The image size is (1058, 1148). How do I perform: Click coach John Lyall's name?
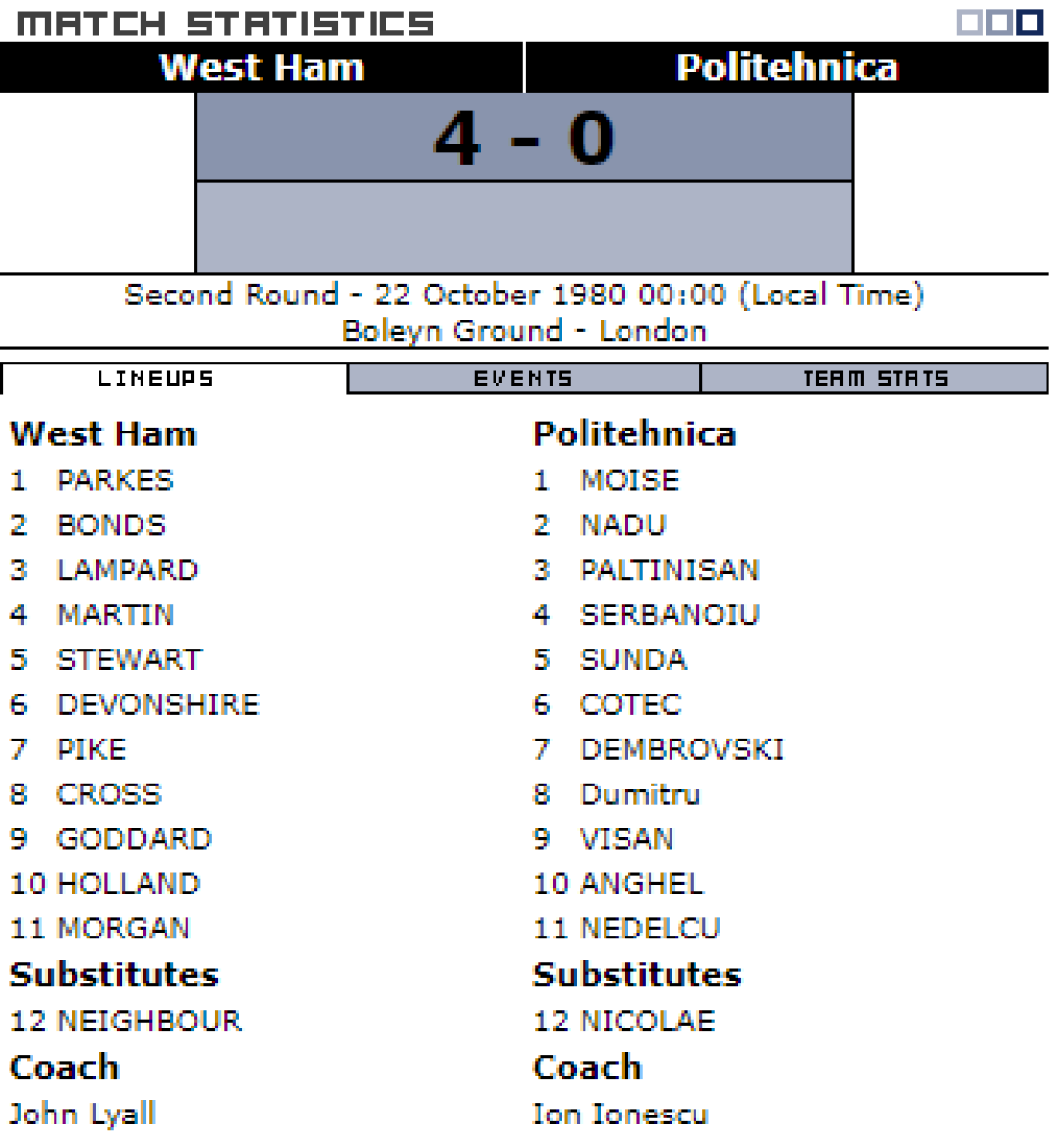(x=82, y=1114)
